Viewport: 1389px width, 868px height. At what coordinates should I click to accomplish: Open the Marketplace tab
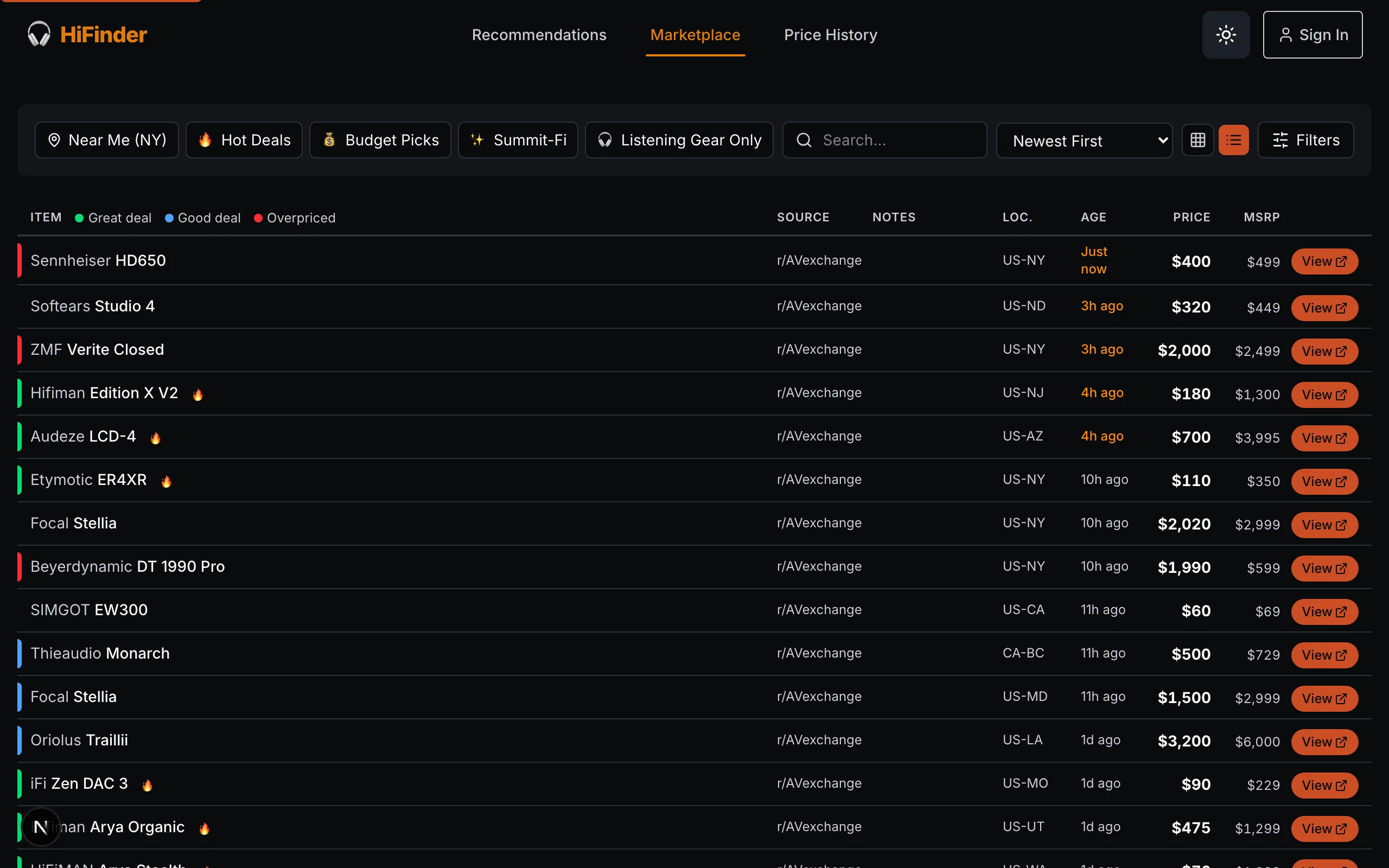695,35
